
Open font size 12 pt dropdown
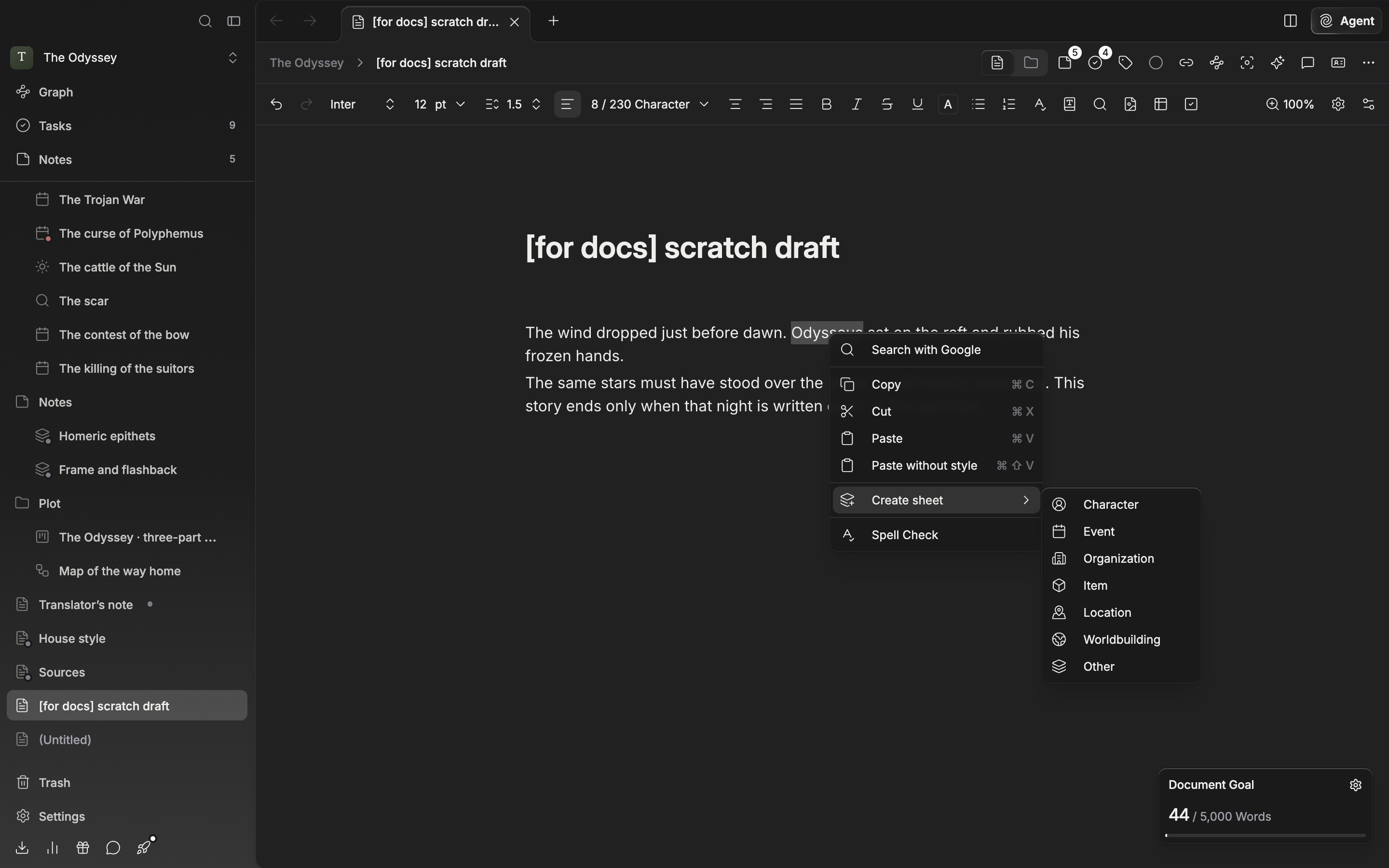(x=440, y=105)
